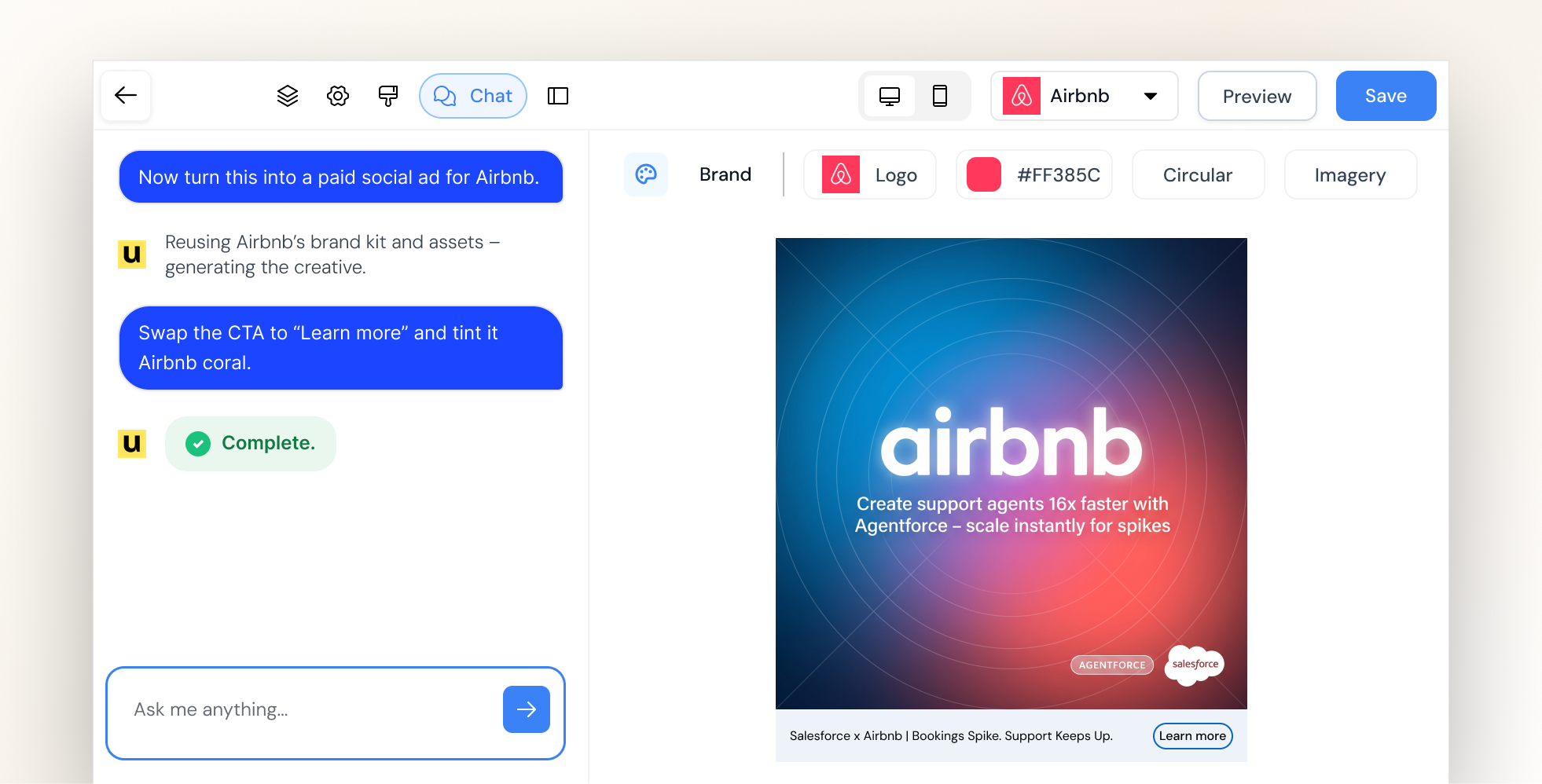This screenshot has height=784, width=1542.
Task: Open the Chat tab
Action: (x=473, y=96)
